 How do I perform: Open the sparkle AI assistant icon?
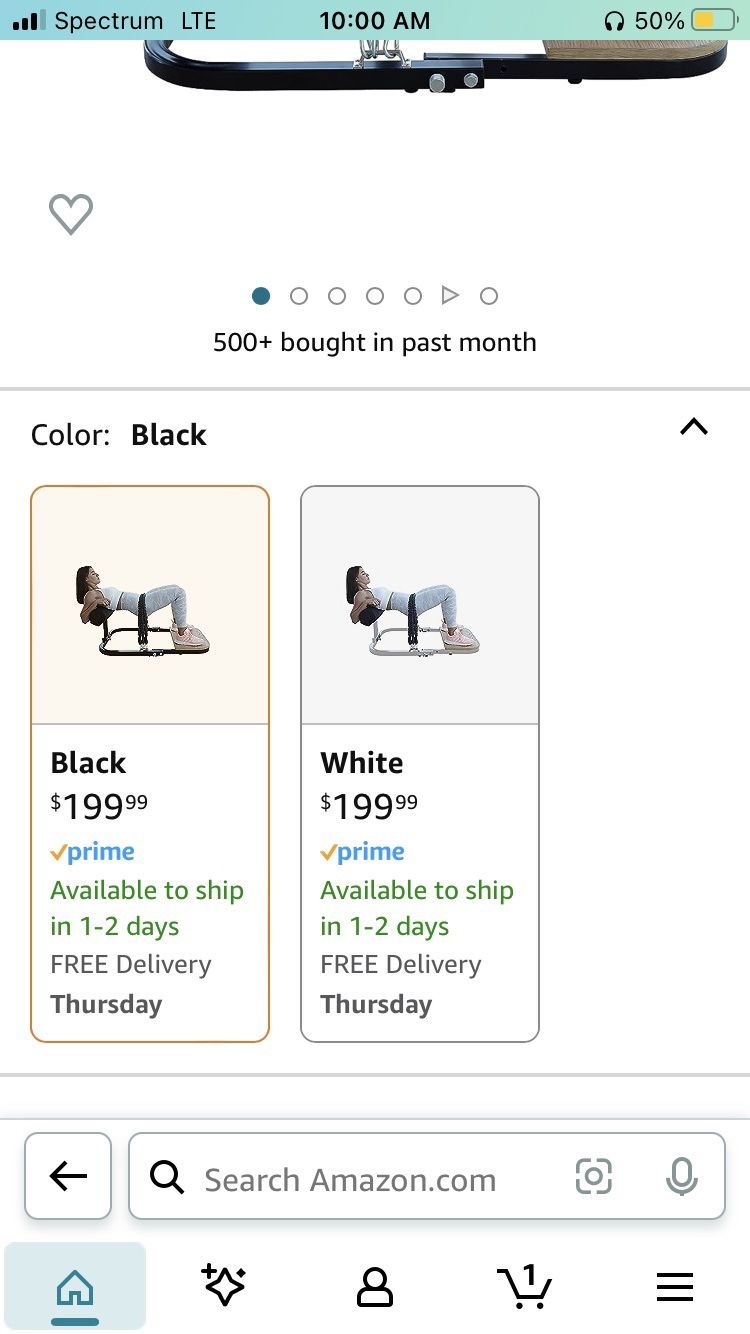coord(224,1286)
